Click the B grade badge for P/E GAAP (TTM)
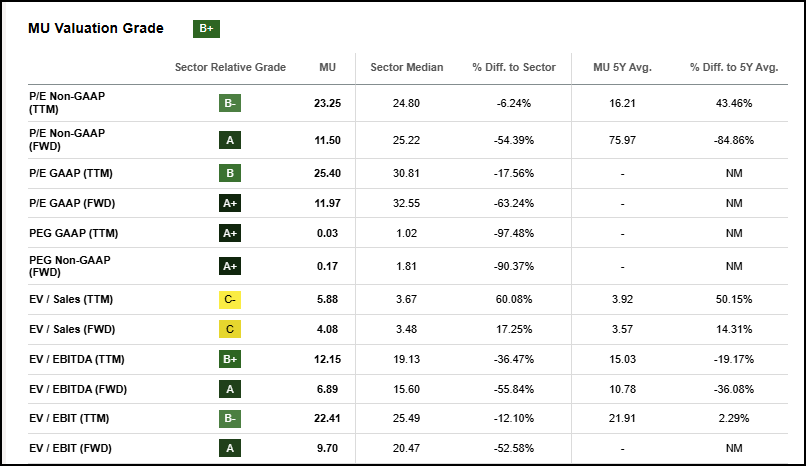Viewport: 806px width, 466px height. 230,173
